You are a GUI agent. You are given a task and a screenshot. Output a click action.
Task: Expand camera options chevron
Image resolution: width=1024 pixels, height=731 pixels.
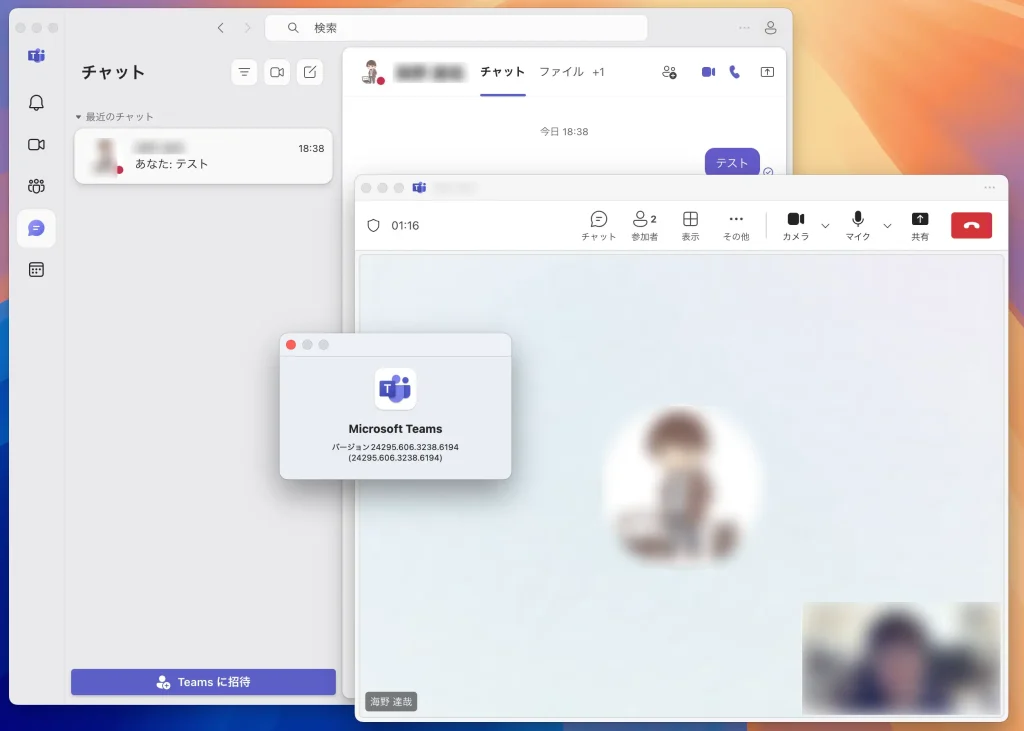click(825, 226)
